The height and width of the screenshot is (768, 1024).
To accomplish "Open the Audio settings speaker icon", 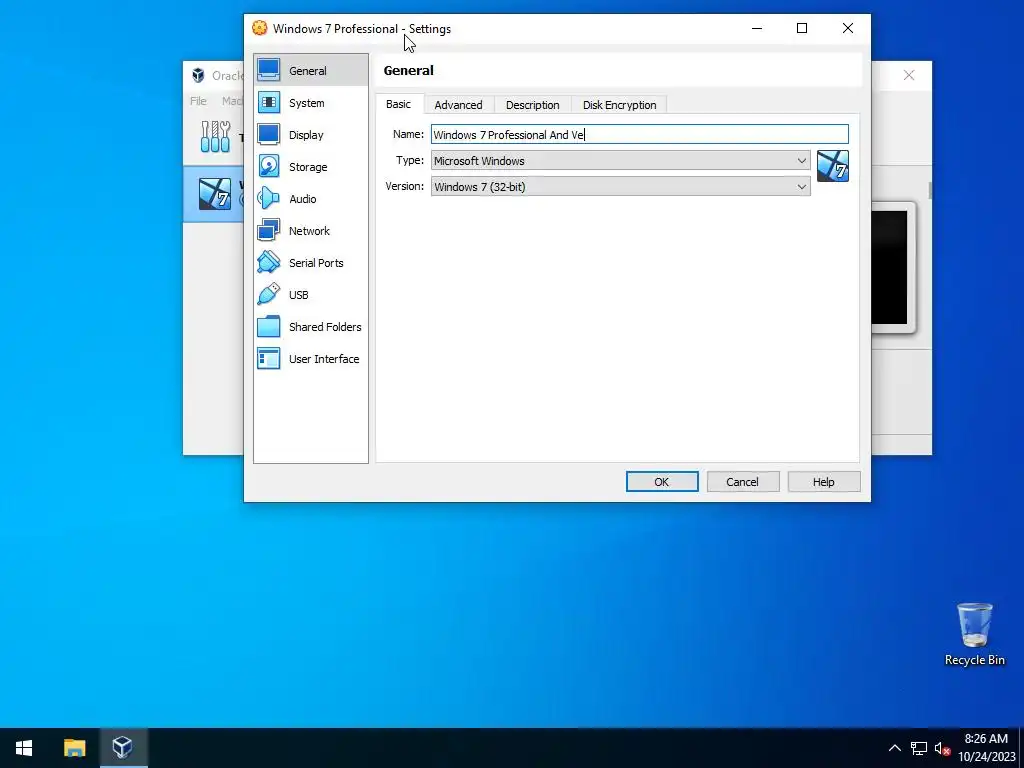I will click(268, 198).
